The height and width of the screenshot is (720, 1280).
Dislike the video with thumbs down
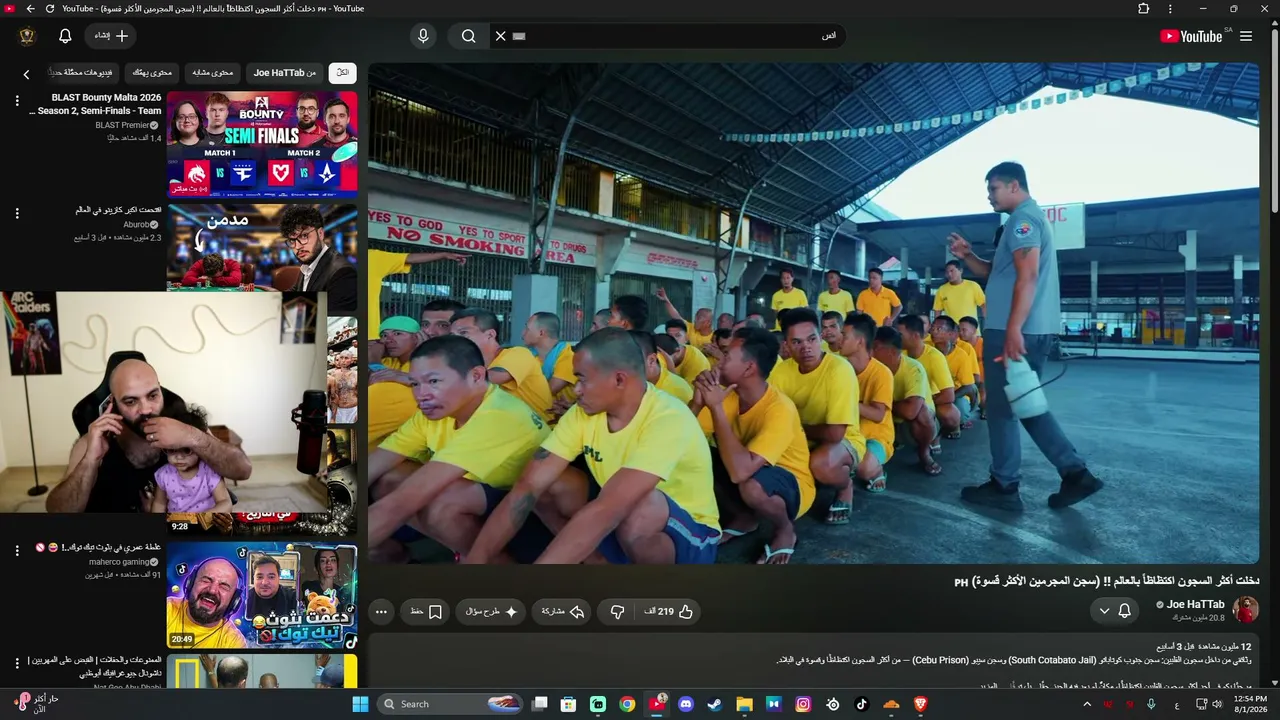point(617,612)
